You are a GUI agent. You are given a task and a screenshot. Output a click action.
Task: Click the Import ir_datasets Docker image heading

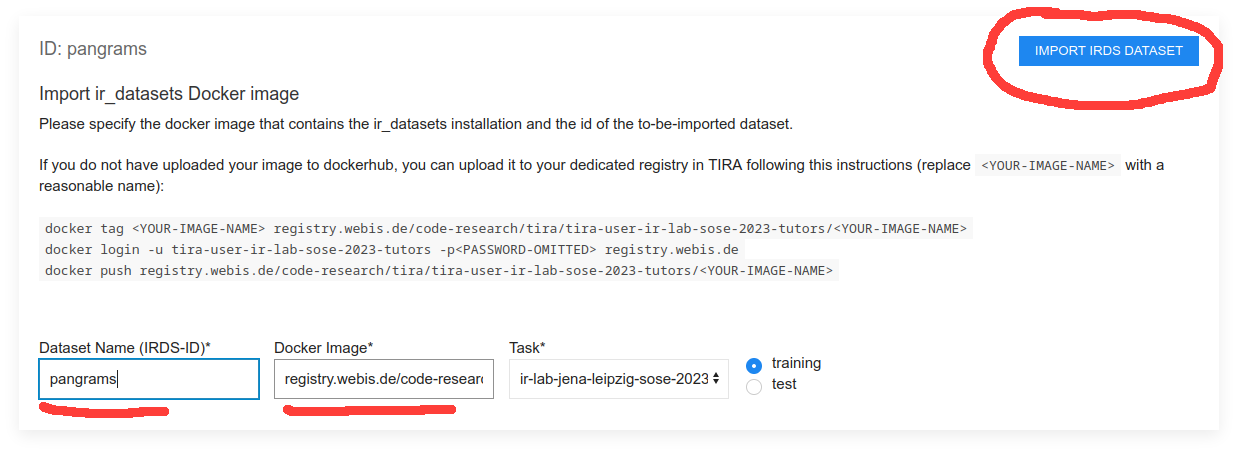(x=169, y=94)
